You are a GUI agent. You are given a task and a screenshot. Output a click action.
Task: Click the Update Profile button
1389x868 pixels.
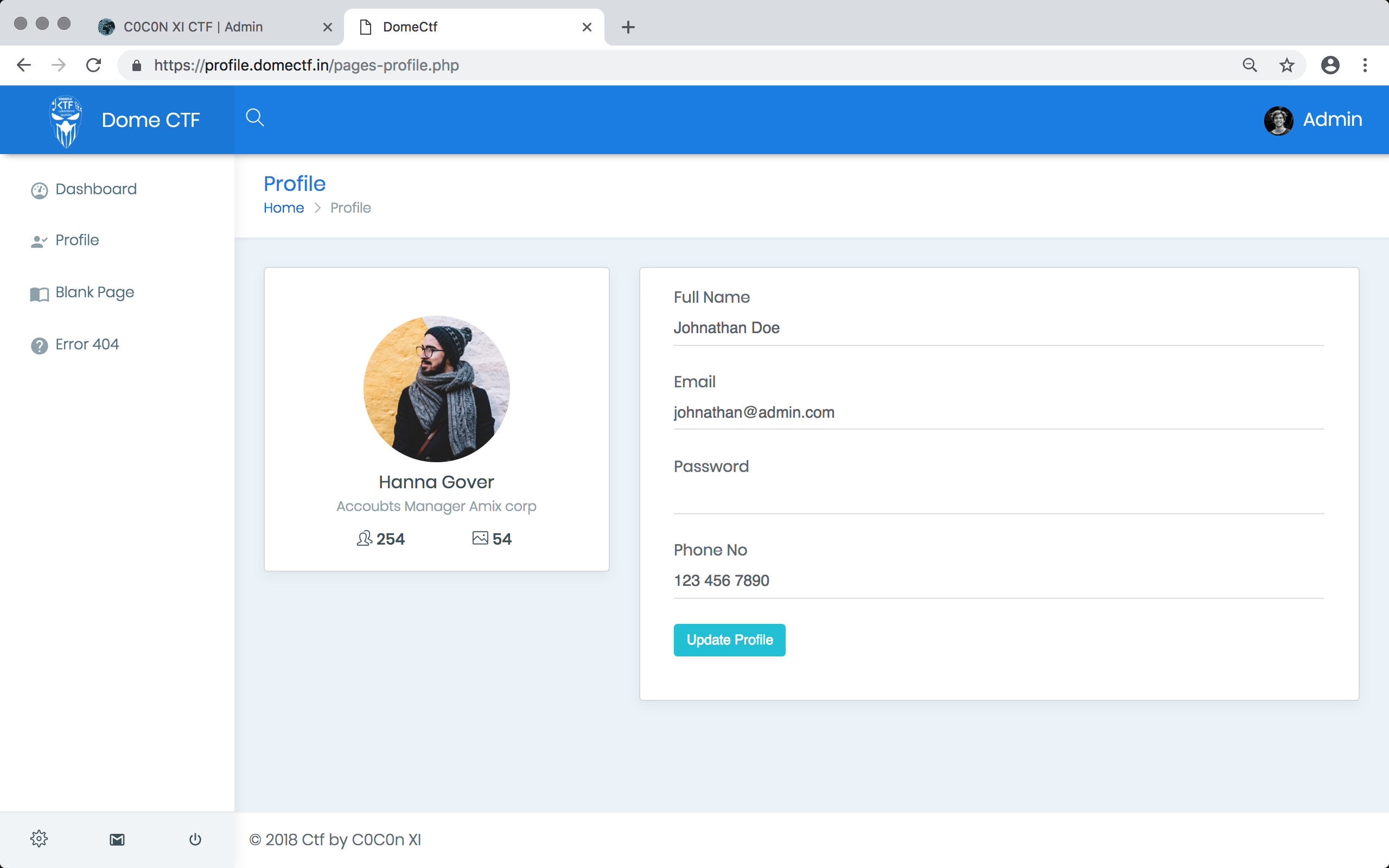tap(729, 640)
